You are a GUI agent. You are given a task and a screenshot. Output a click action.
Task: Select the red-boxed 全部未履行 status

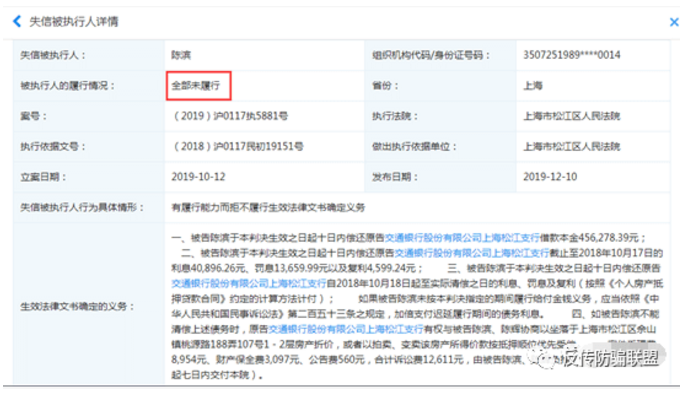click(x=198, y=86)
